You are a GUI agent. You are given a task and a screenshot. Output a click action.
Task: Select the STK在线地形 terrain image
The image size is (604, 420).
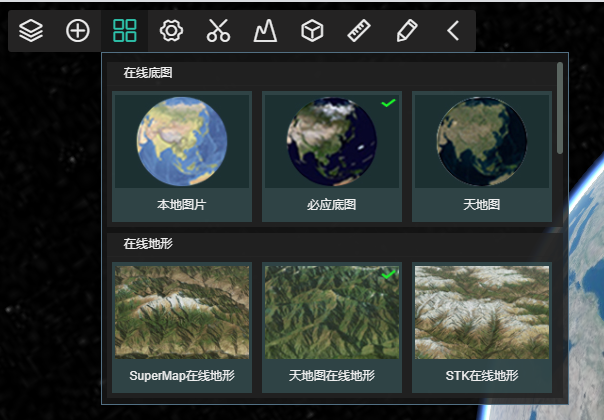[482, 312]
